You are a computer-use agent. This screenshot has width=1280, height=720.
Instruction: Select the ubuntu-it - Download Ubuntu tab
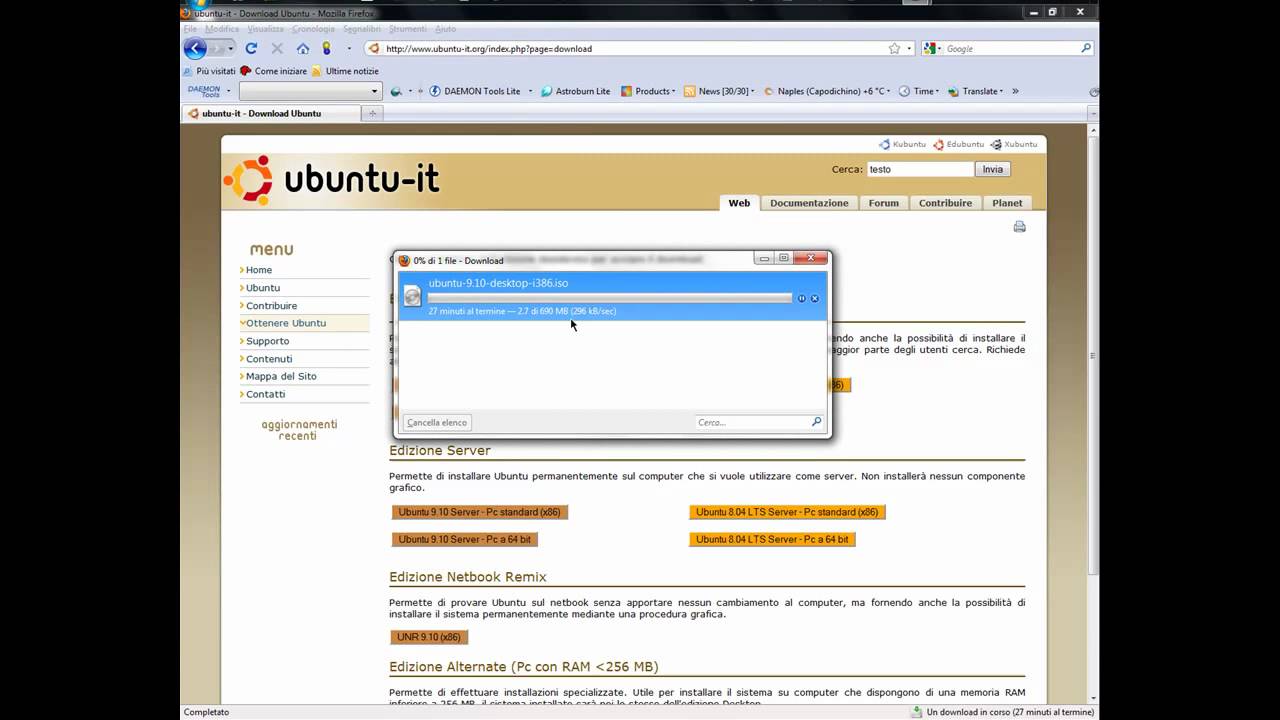point(271,113)
